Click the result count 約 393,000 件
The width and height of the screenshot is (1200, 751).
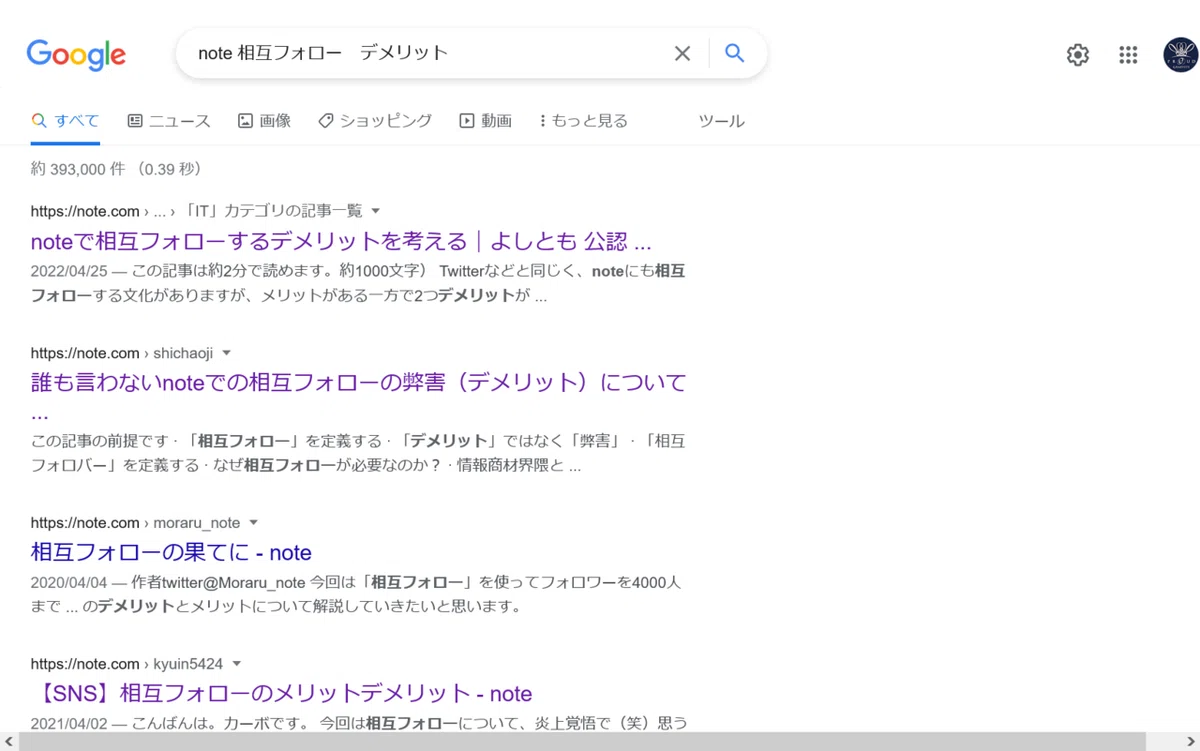pos(116,169)
